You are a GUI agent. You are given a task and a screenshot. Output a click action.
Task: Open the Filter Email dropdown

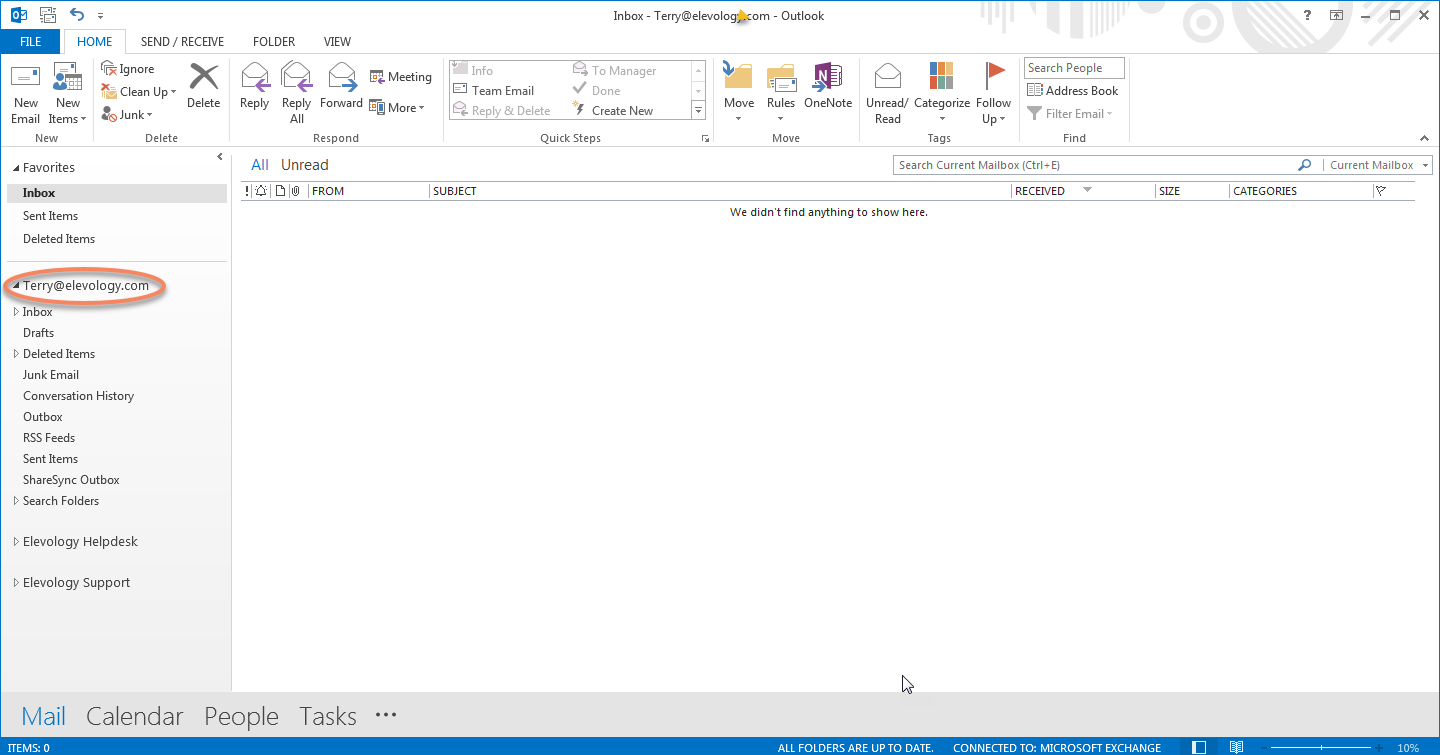point(1070,113)
